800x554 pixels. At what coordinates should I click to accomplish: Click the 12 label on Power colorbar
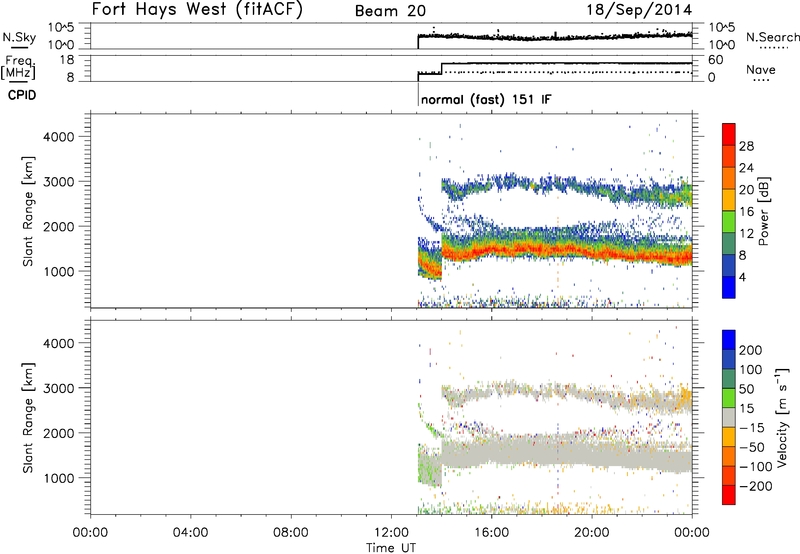(x=746, y=233)
